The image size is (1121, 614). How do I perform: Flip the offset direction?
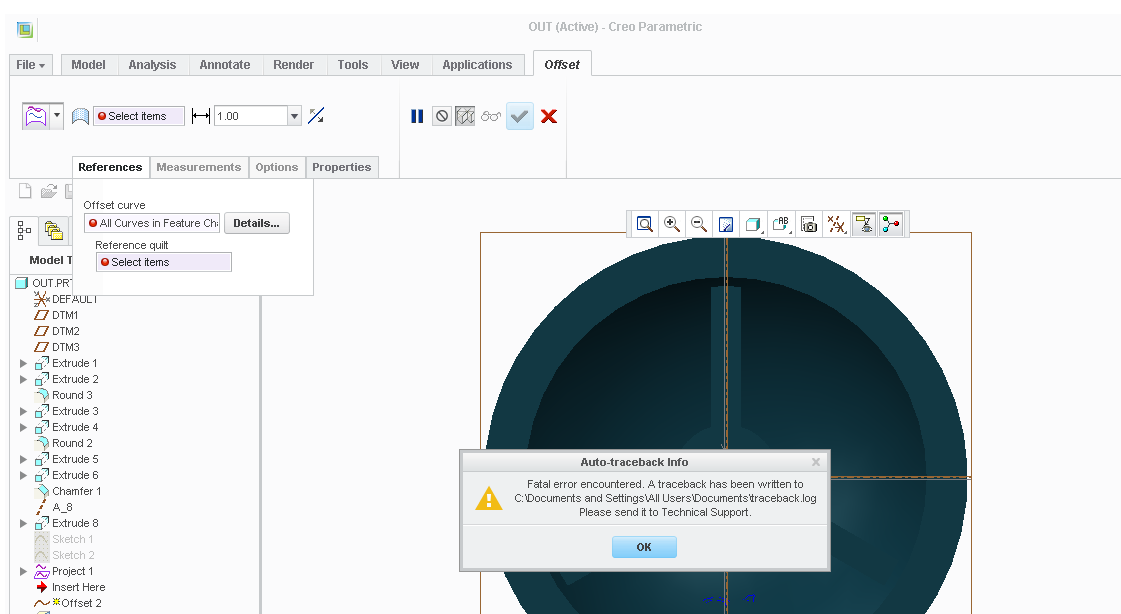[x=316, y=116]
